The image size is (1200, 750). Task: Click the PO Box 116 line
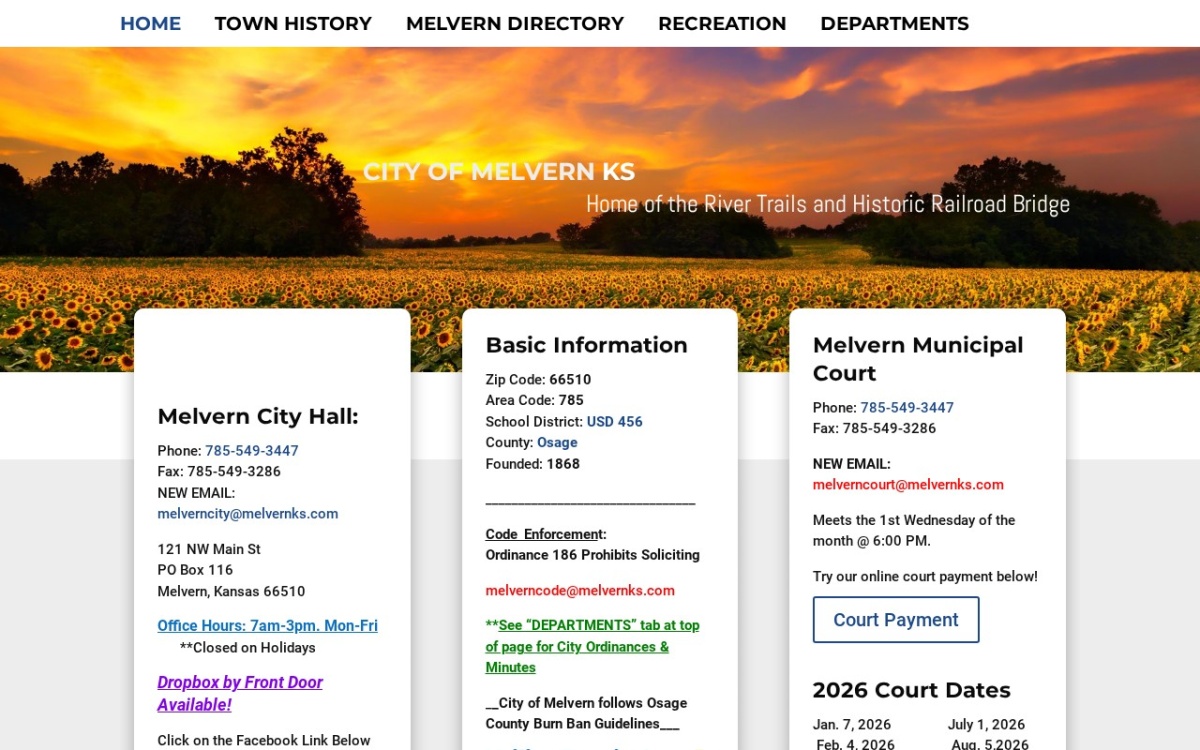195,570
